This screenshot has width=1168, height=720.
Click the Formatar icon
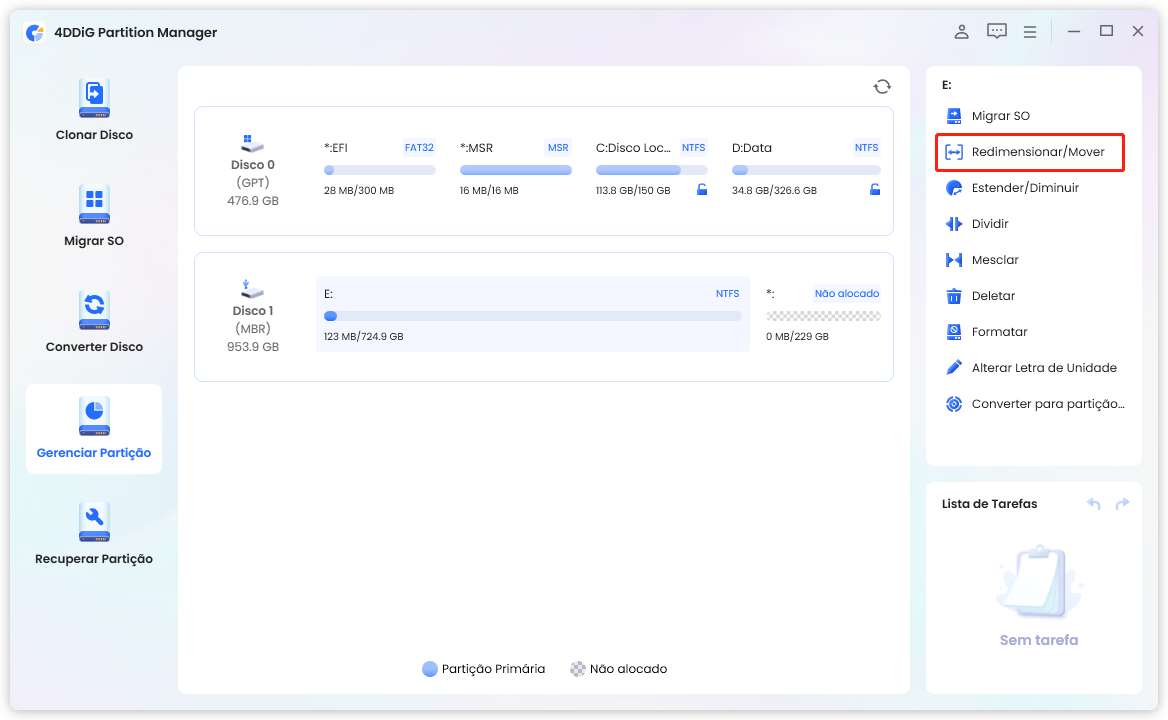point(954,332)
